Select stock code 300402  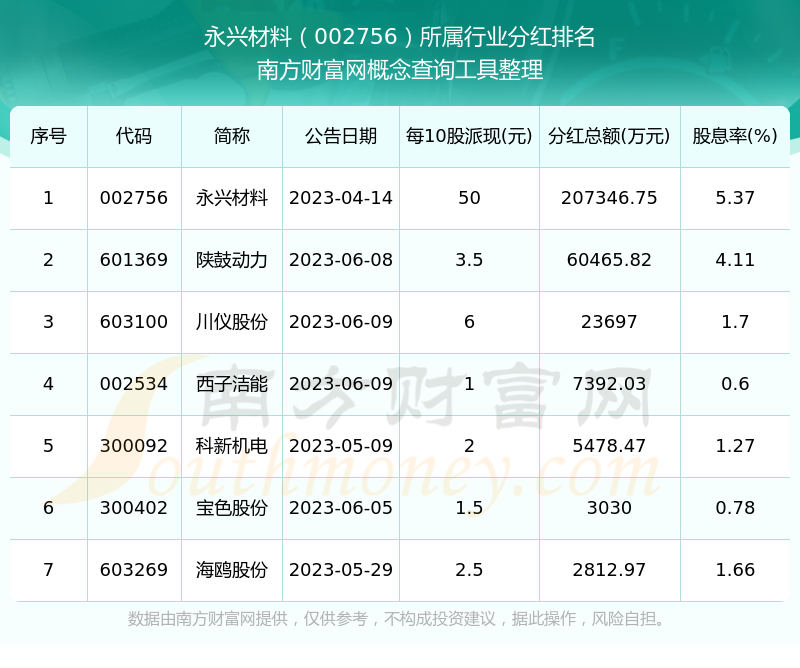134,508
